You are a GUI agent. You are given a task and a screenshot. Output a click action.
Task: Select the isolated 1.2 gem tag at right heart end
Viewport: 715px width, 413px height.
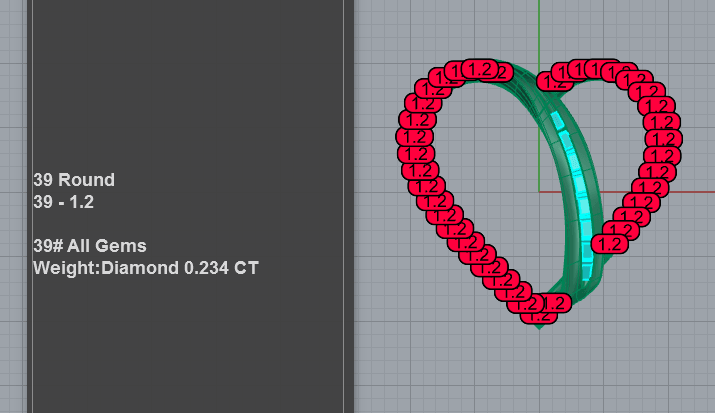tap(610, 244)
